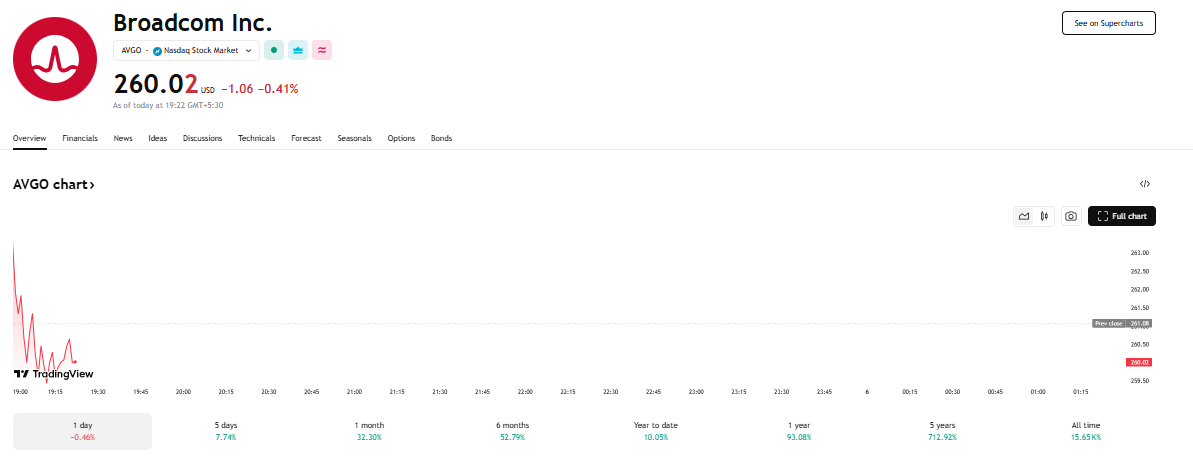Click the 23:45 time axis label
Screen dimensions: 1193x473
[x=824, y=392]
